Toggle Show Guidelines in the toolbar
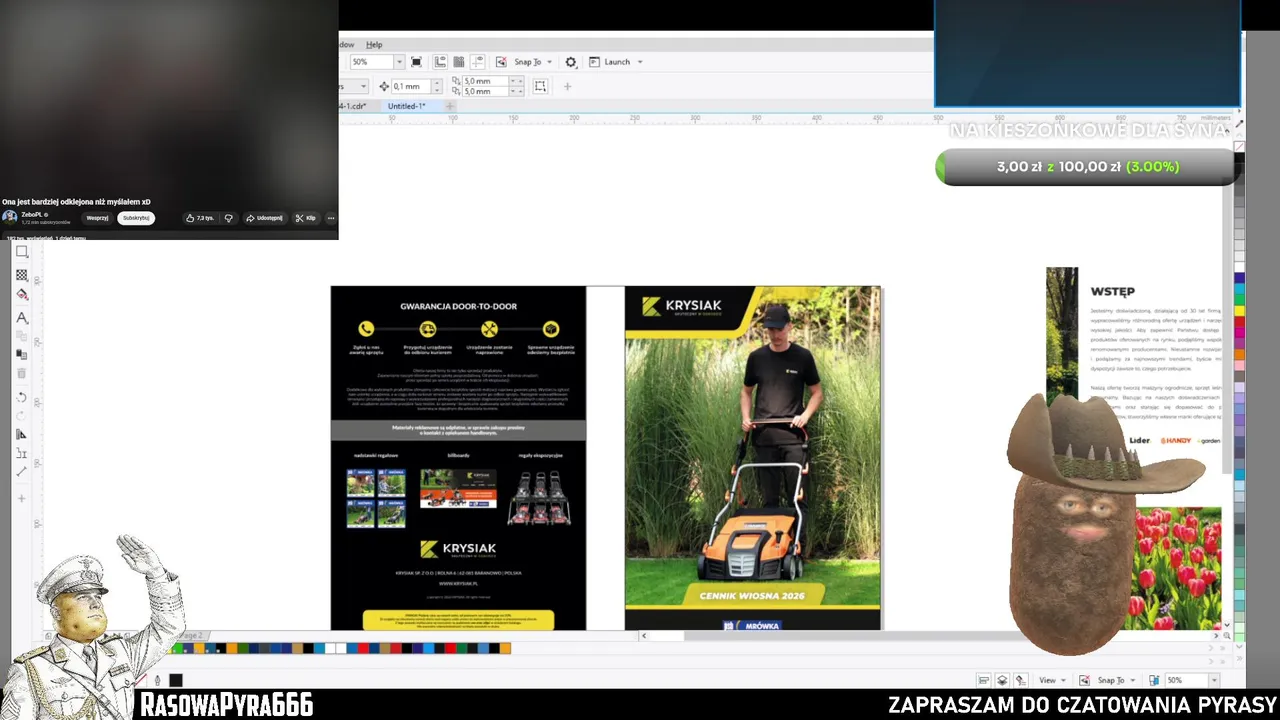This screenshot has height=720, width=1280. coord(478,62)
